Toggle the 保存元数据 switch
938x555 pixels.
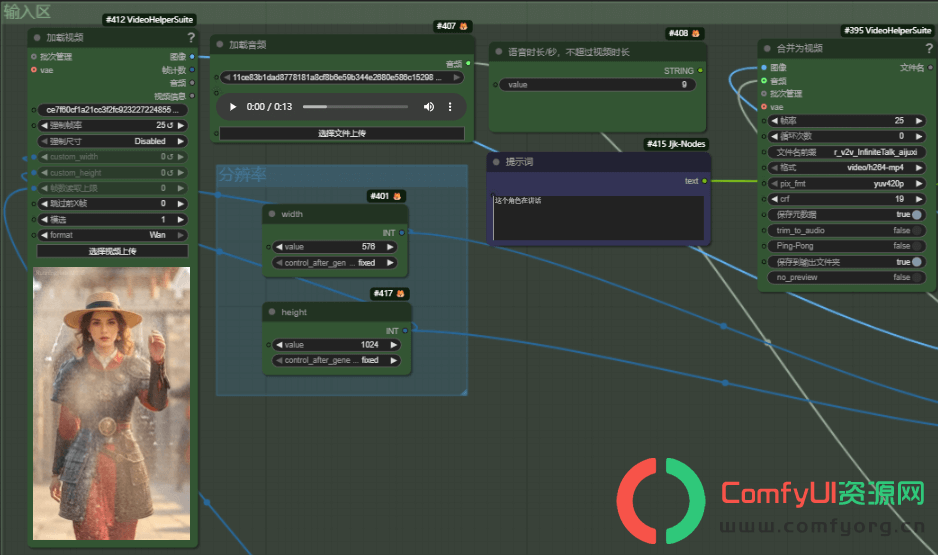point(916,215)
